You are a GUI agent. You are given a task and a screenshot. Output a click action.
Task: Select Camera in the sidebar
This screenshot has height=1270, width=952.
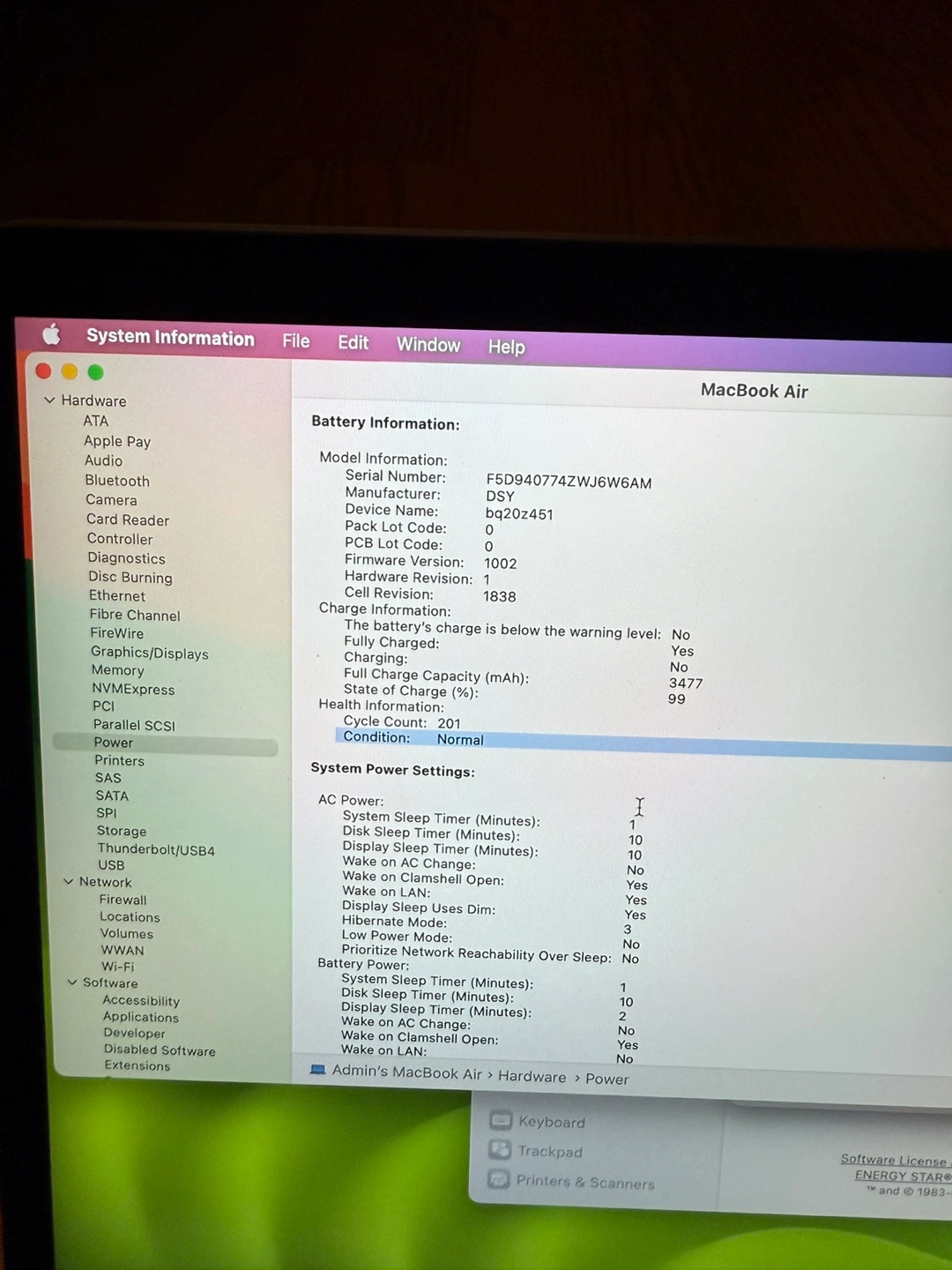point(111,500)
